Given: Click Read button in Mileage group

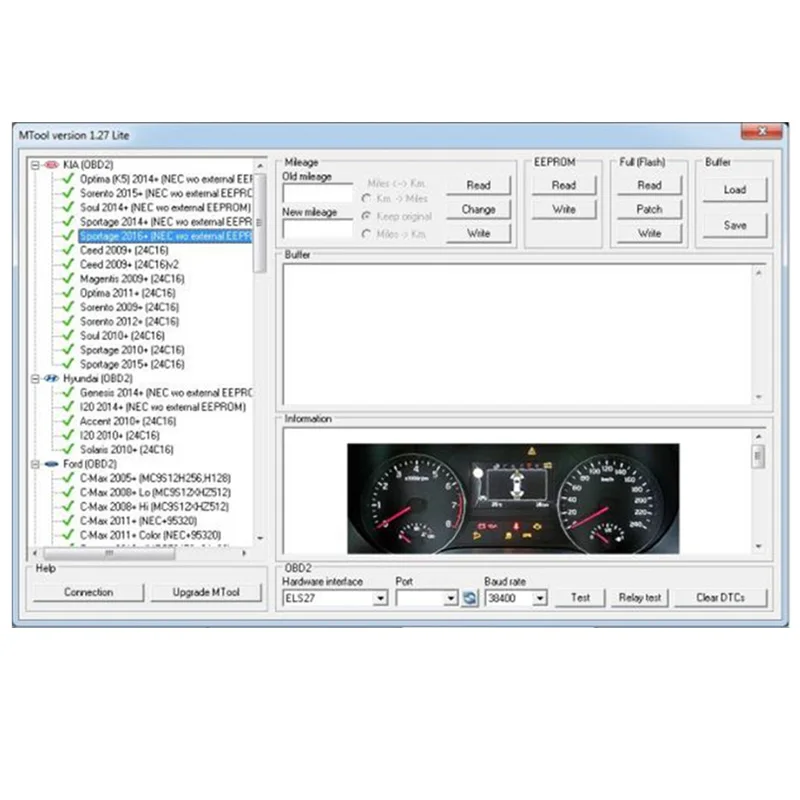Looking at the screenshot, I should pyautogui.click(x=478, y=185).
